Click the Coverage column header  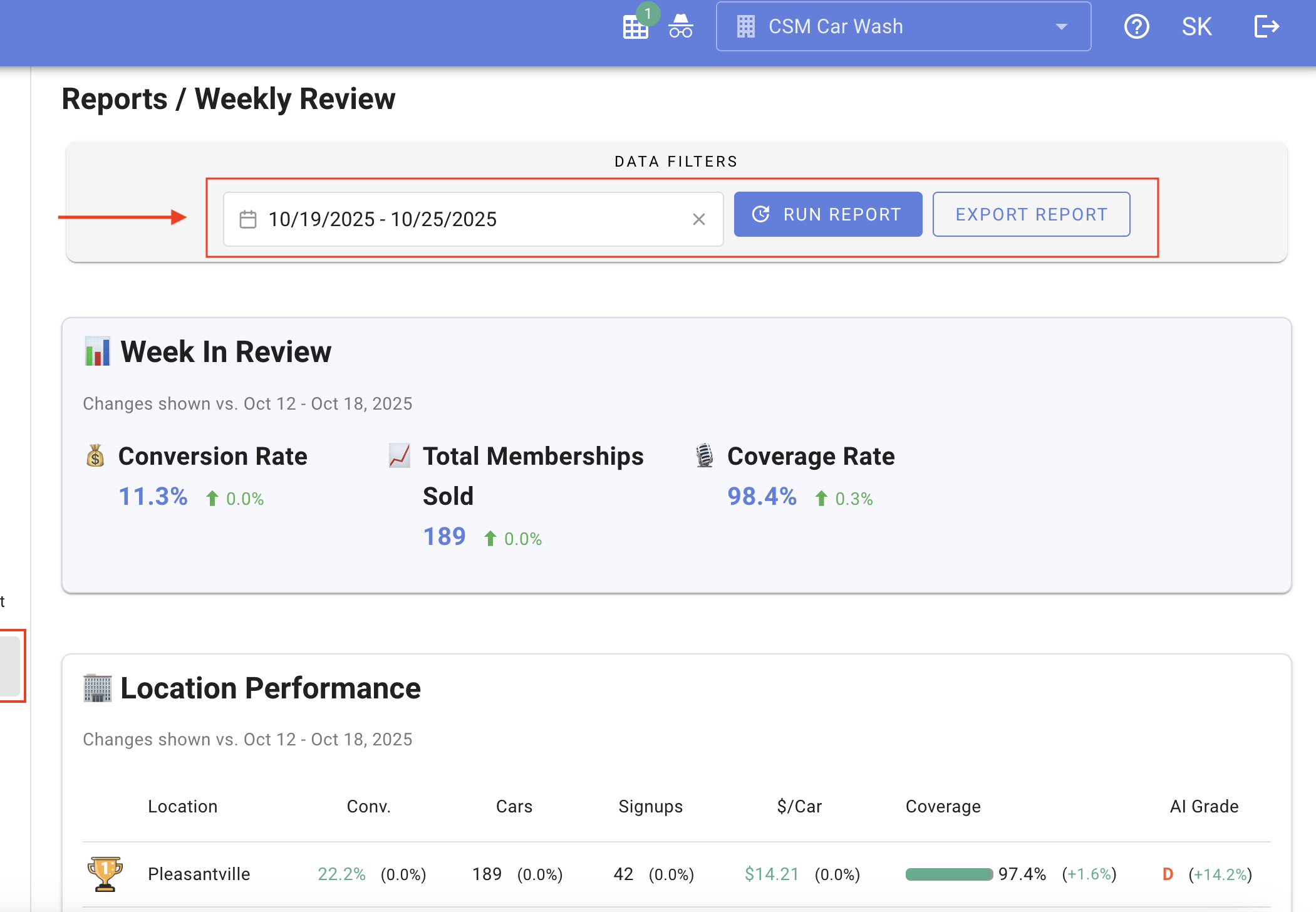pos(943,807)
